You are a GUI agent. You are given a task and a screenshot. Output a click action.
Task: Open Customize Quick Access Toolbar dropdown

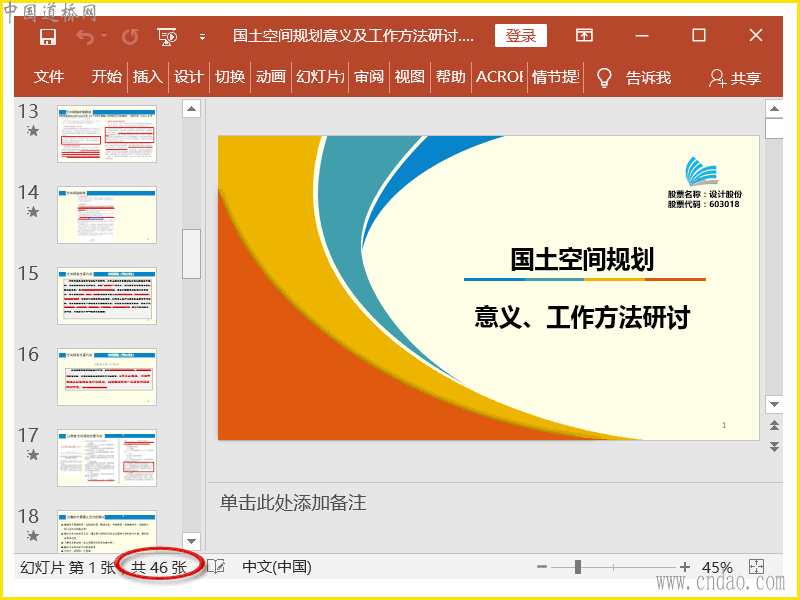pos(203,37)
